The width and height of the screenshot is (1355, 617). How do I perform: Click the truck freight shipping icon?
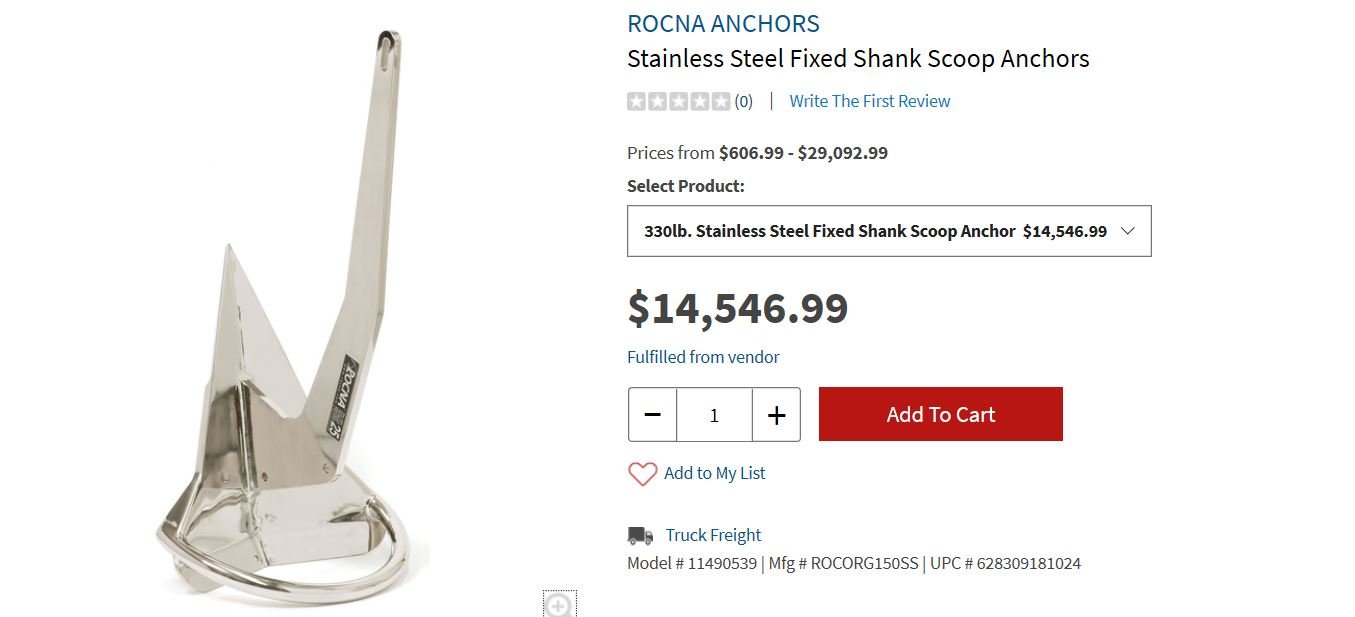point(640,536)
